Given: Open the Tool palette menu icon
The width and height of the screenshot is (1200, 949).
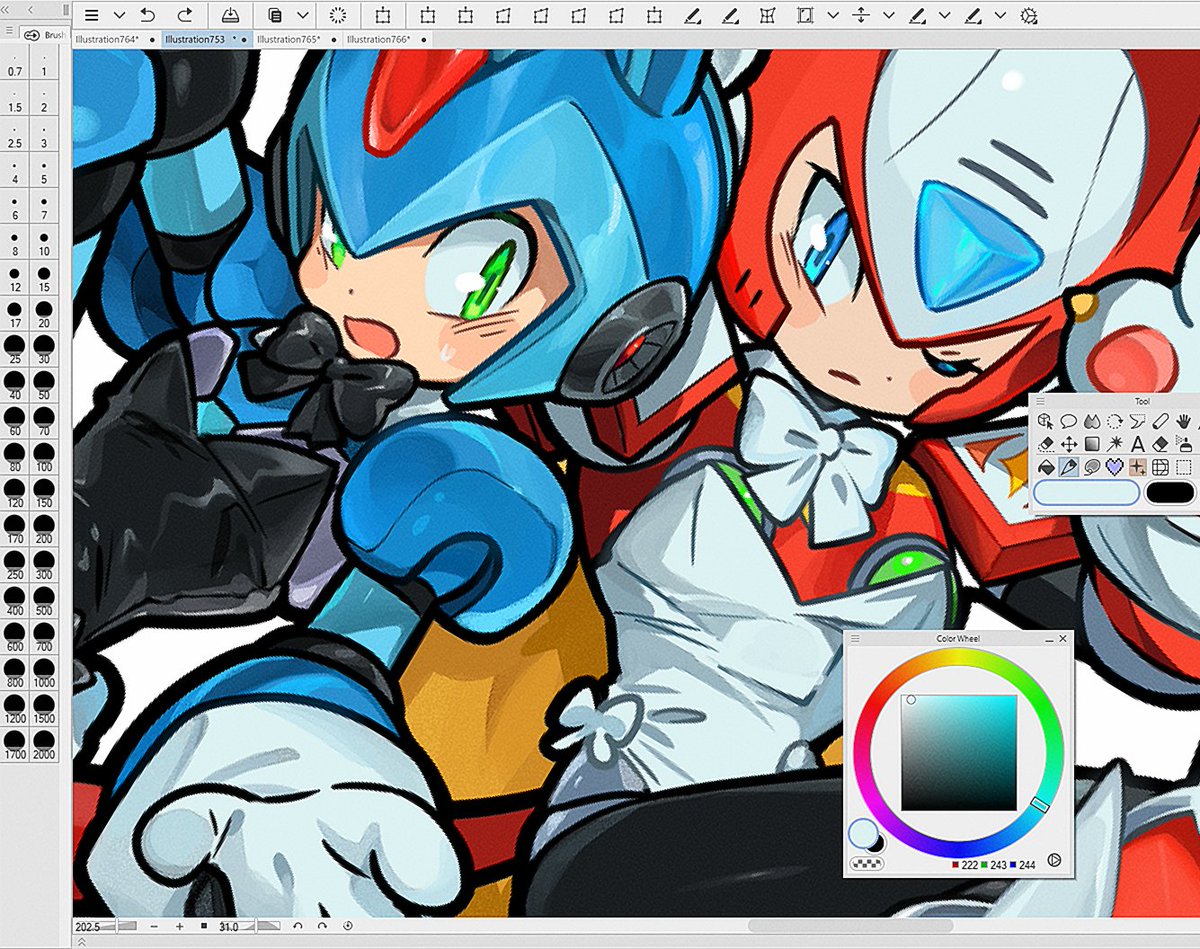Looking at the screenshot, I should pos(1040,401).
